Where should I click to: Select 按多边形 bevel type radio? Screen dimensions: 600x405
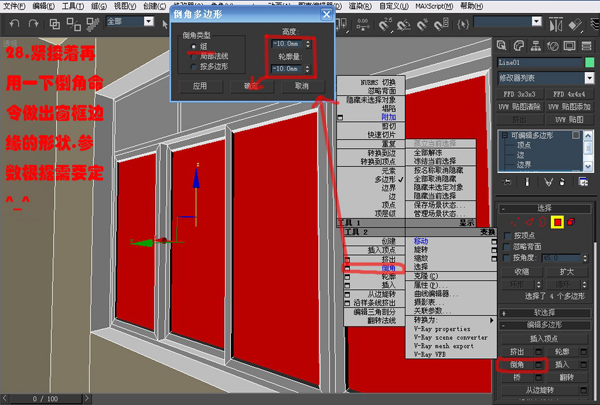(x=194, y=67)
